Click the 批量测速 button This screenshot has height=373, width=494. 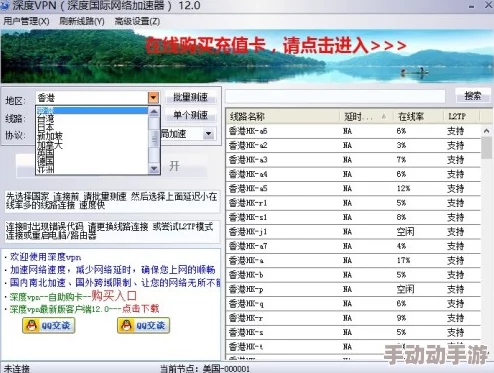pyautogui.click(x=191, y=97)
